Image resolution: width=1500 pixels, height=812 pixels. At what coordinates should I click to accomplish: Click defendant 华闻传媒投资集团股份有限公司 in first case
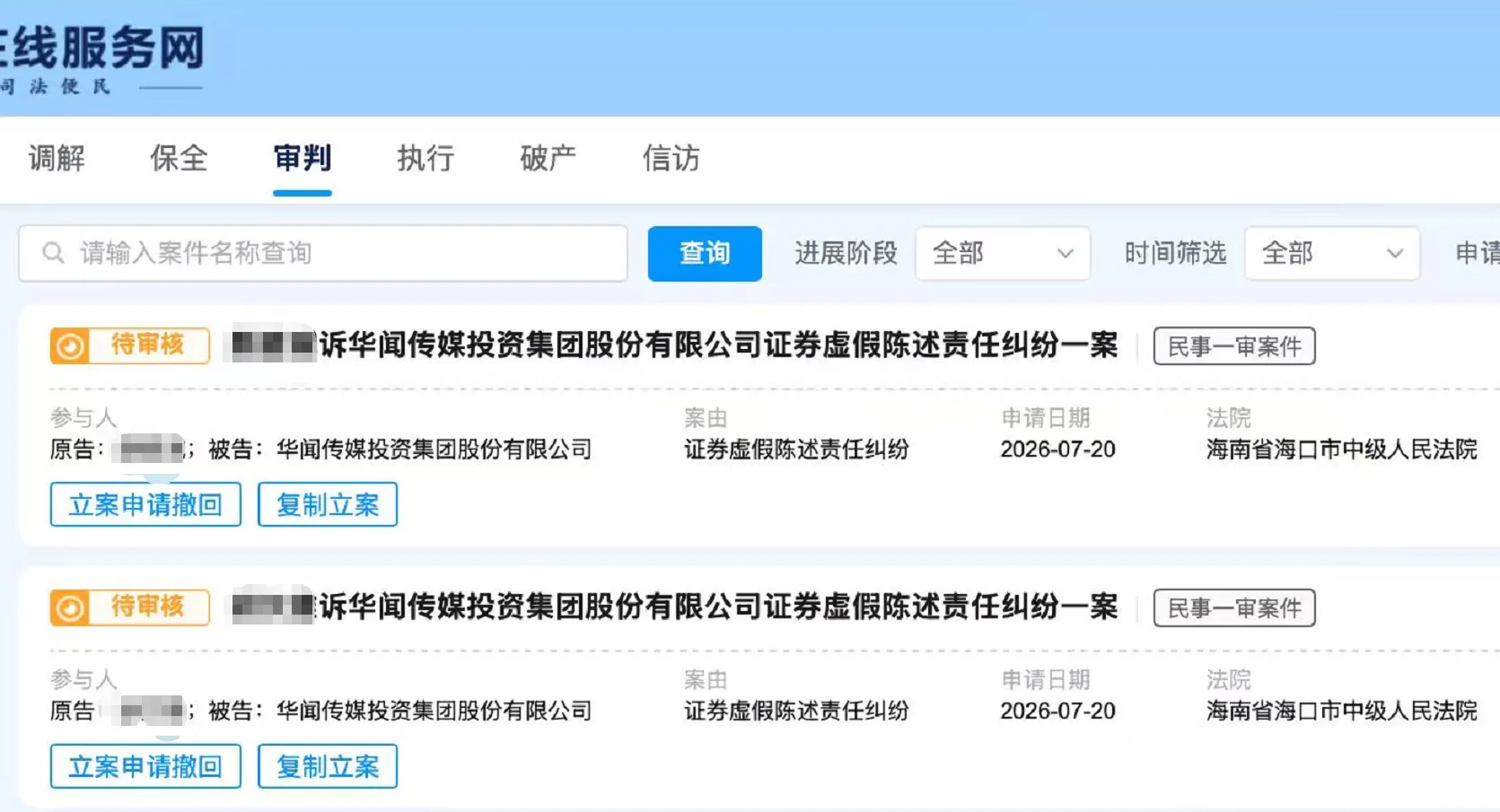pyautogui.click(x=434, y=449)
